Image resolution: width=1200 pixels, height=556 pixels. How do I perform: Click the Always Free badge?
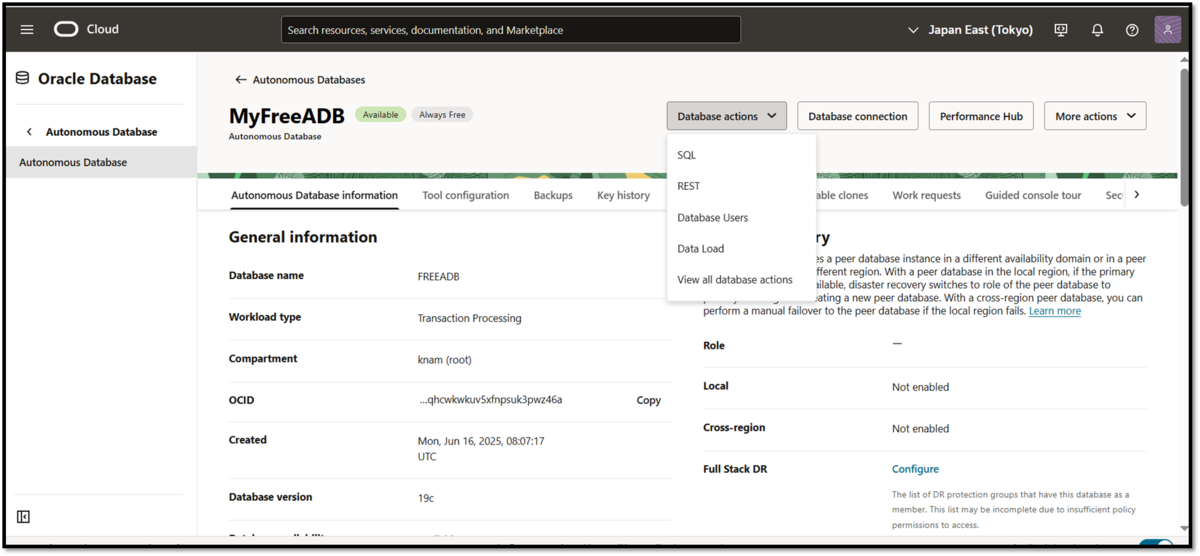(442, 115)
